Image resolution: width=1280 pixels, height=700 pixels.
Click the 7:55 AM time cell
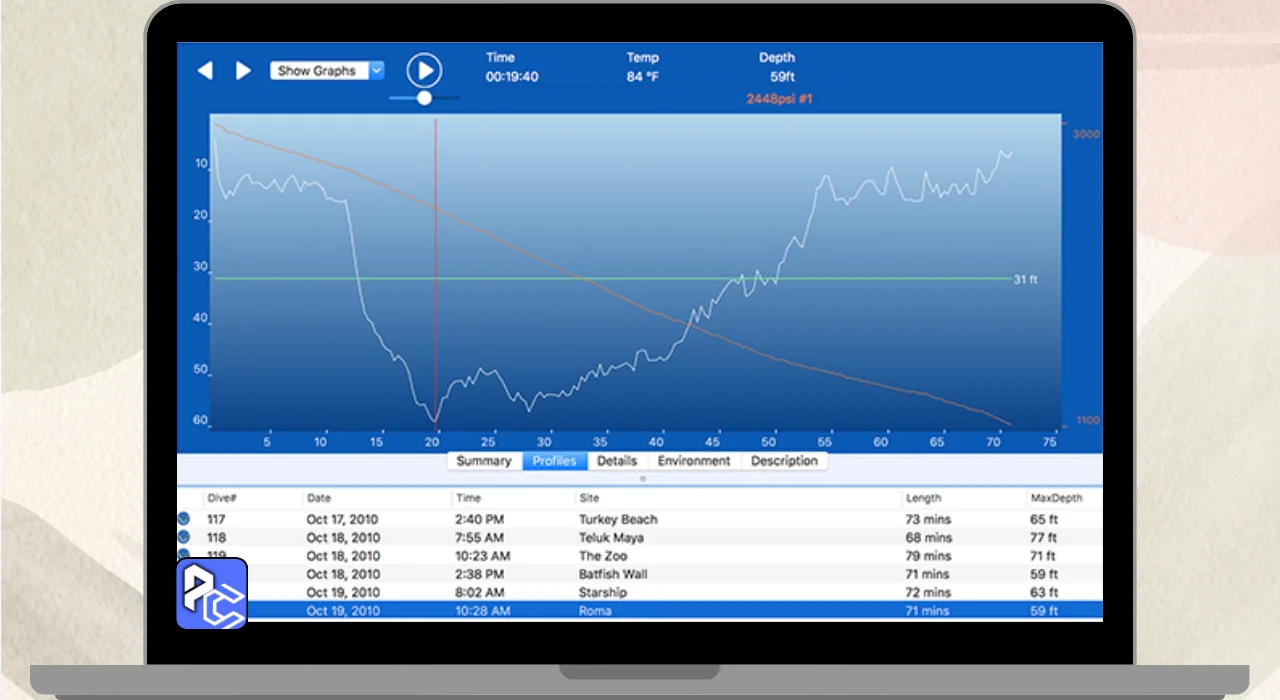480,537
